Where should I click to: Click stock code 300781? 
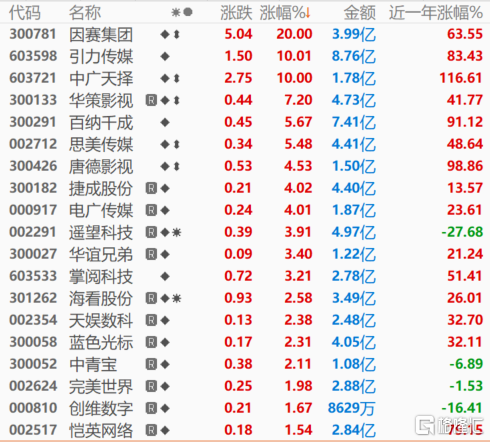pyautogui.click(x=33, y=34)
